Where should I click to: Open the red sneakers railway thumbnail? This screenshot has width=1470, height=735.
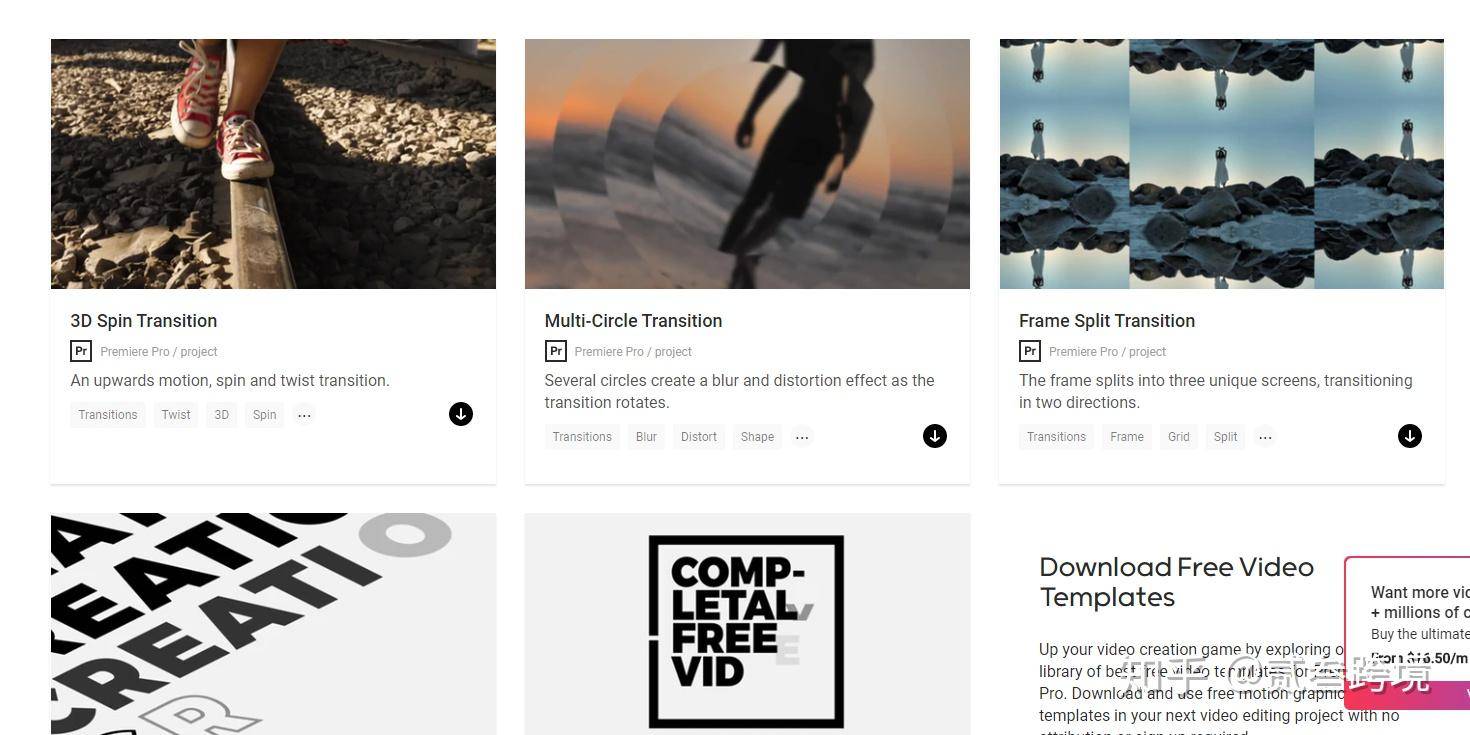[x=273, y=164]
